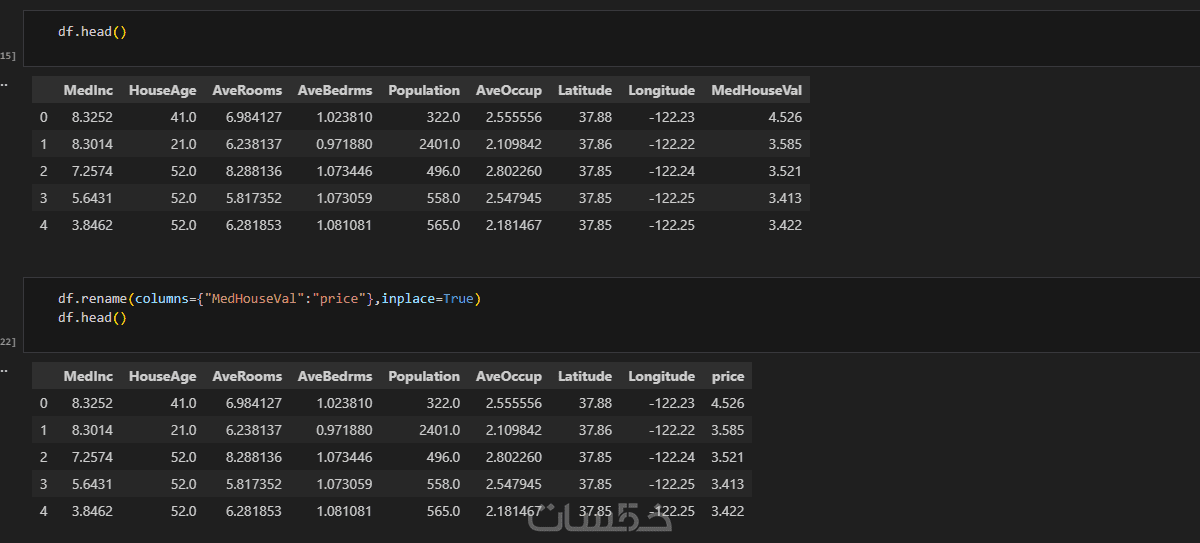Viewport: 1200px width, 543px height.
Task: Open the ellipsis menu beside second output table
Action: [3, 369]
